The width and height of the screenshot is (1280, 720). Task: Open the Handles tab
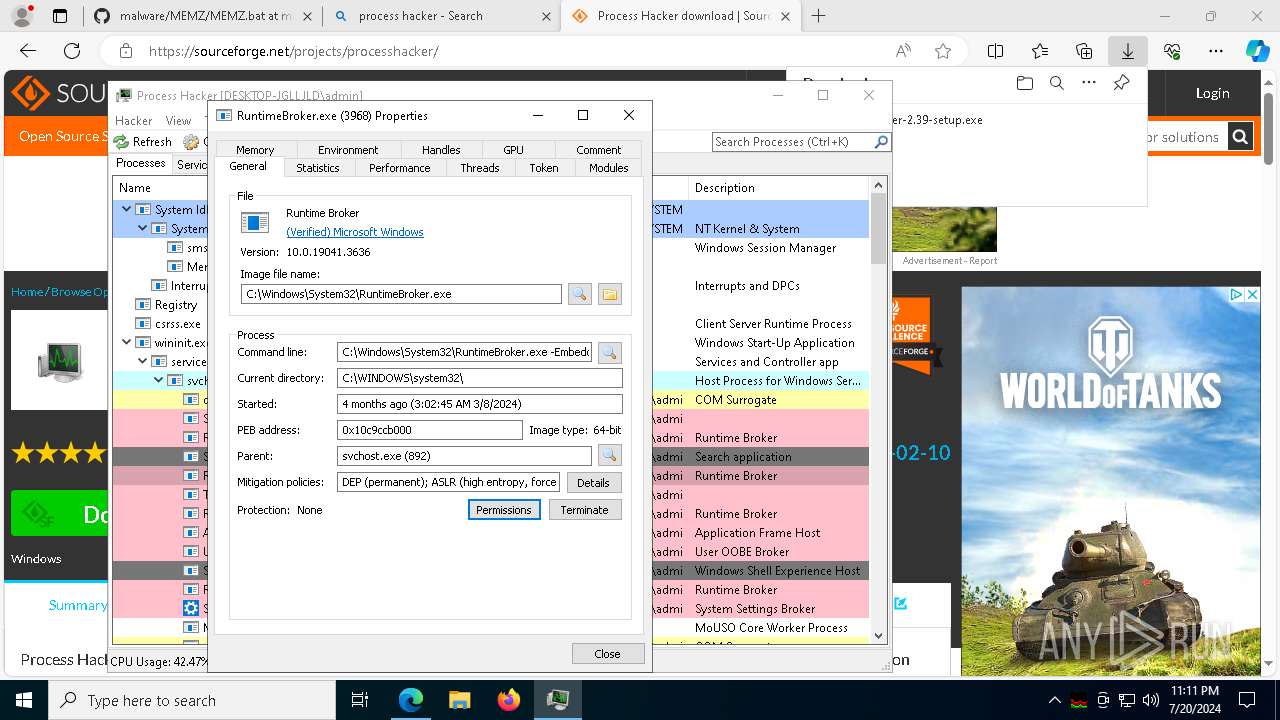pos(441,150)
